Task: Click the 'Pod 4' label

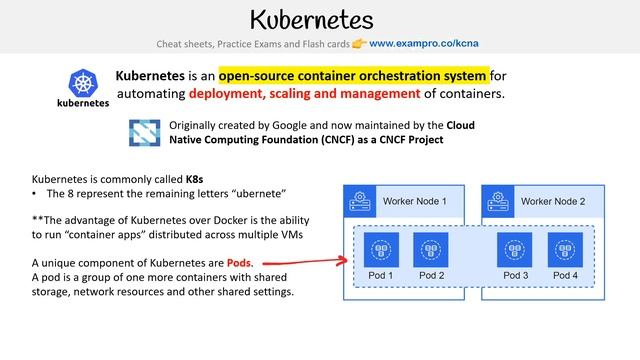Action: (x=565, y=276)
